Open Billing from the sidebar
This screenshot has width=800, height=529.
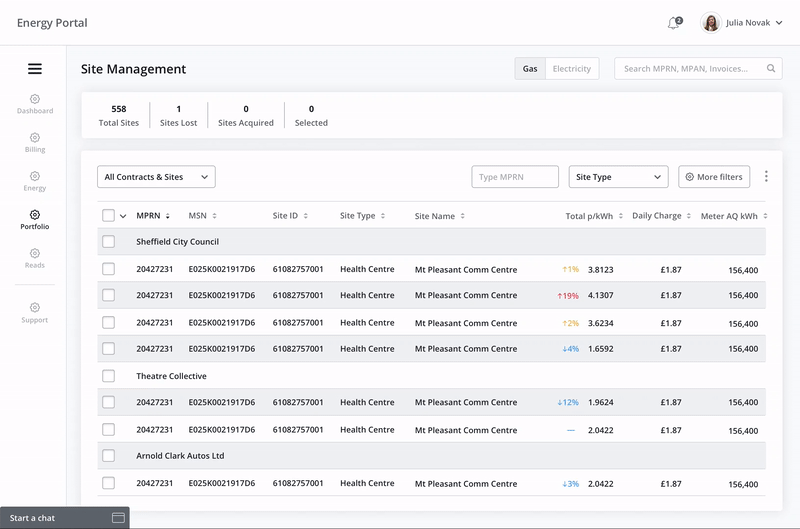35,143
